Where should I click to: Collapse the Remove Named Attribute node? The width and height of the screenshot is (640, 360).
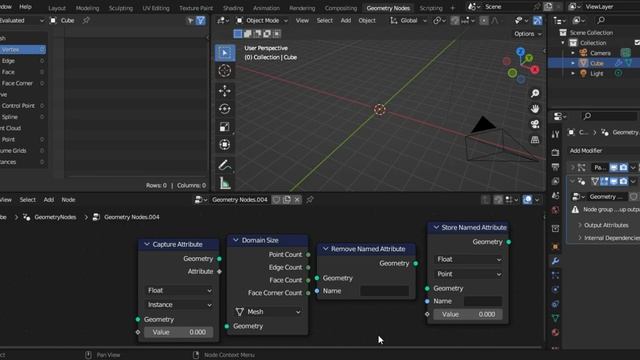coord(325,249)
